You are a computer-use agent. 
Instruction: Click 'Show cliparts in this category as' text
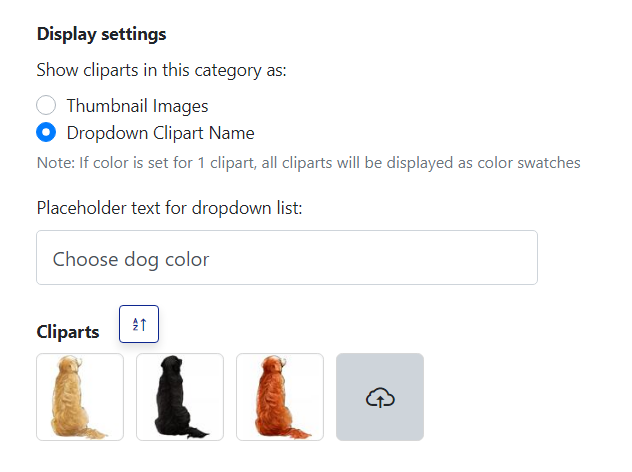click(x=161, y=70)
